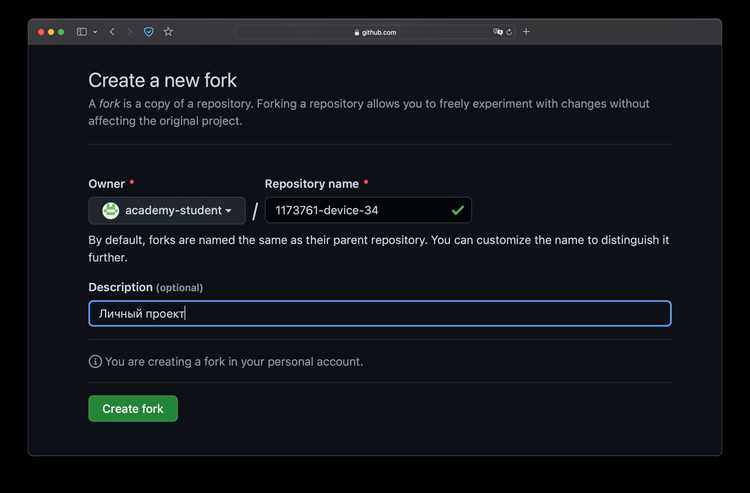Viewport: 750px width, 493px height.
Task: Edit the Repository name field
Action: point(368,210)
